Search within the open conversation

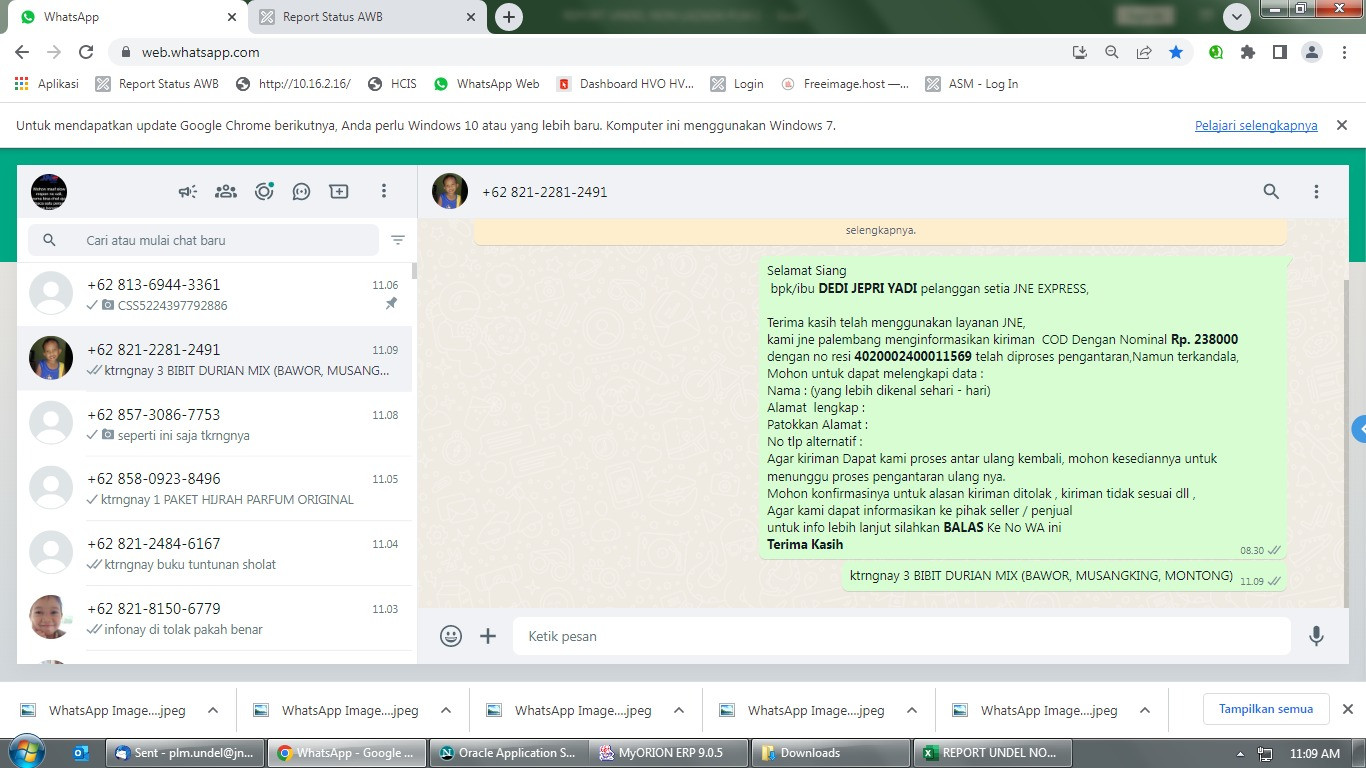[x=1271, y=191]
